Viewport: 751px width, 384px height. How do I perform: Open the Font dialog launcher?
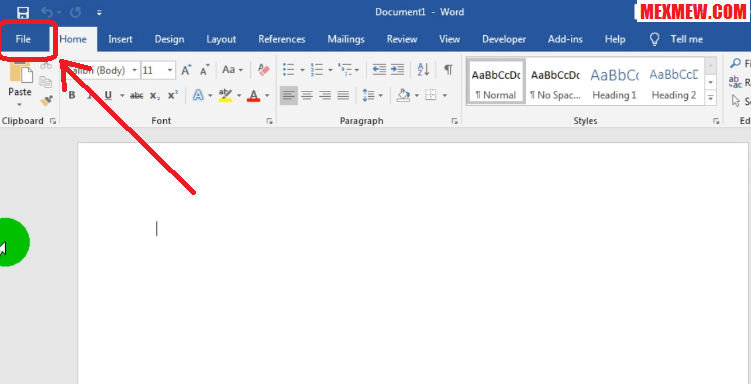[270, 122]
